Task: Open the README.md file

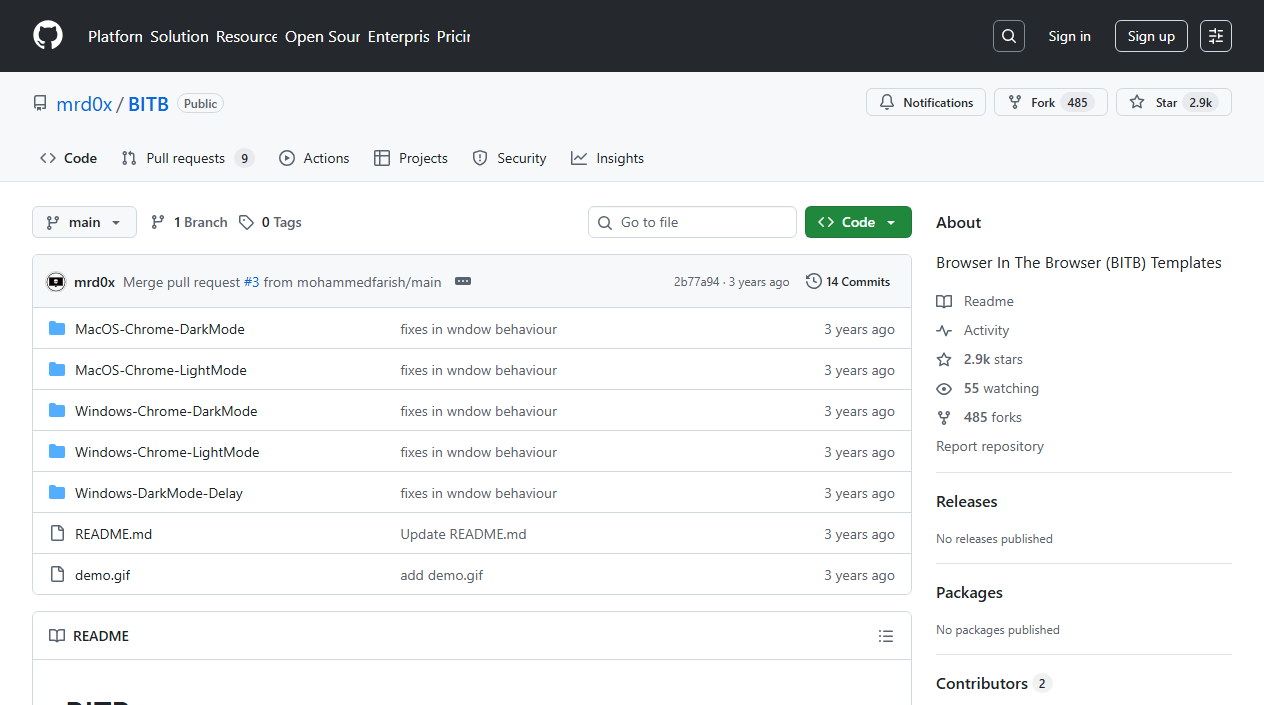Action: (x=114, y=534)
